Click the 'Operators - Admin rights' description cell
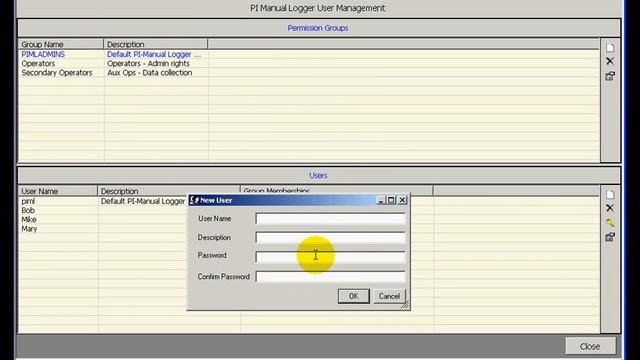This screenshot has width=640, height=360. (148, 64)
